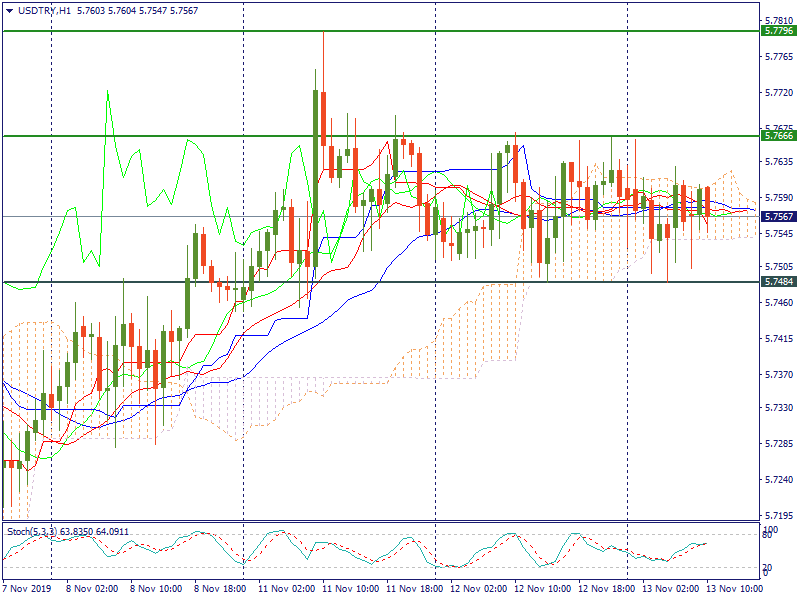Click the 7 Nov 2019 date label
The height and width of the screenshot is (600, 800).
pyautogui.click(x=29, y=590)
